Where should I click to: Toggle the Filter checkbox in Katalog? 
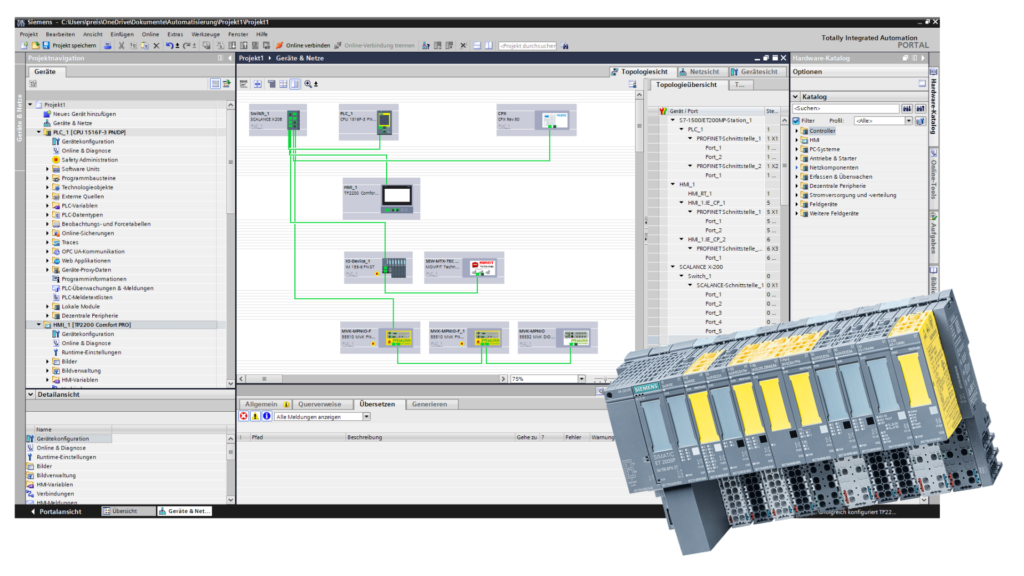[797, 120]
